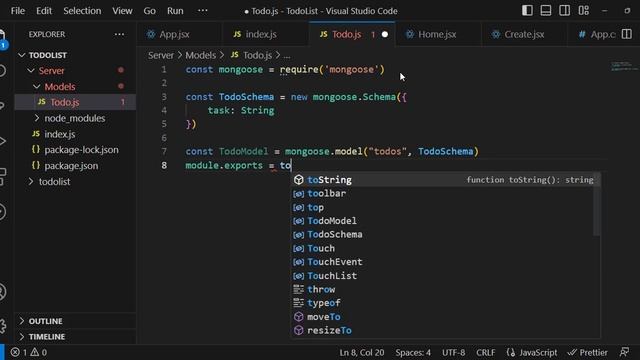Viewport: 640px width, 360px height.
Task: Change encoding via UTF-8 status item
Action: click(x=453, y=352)
